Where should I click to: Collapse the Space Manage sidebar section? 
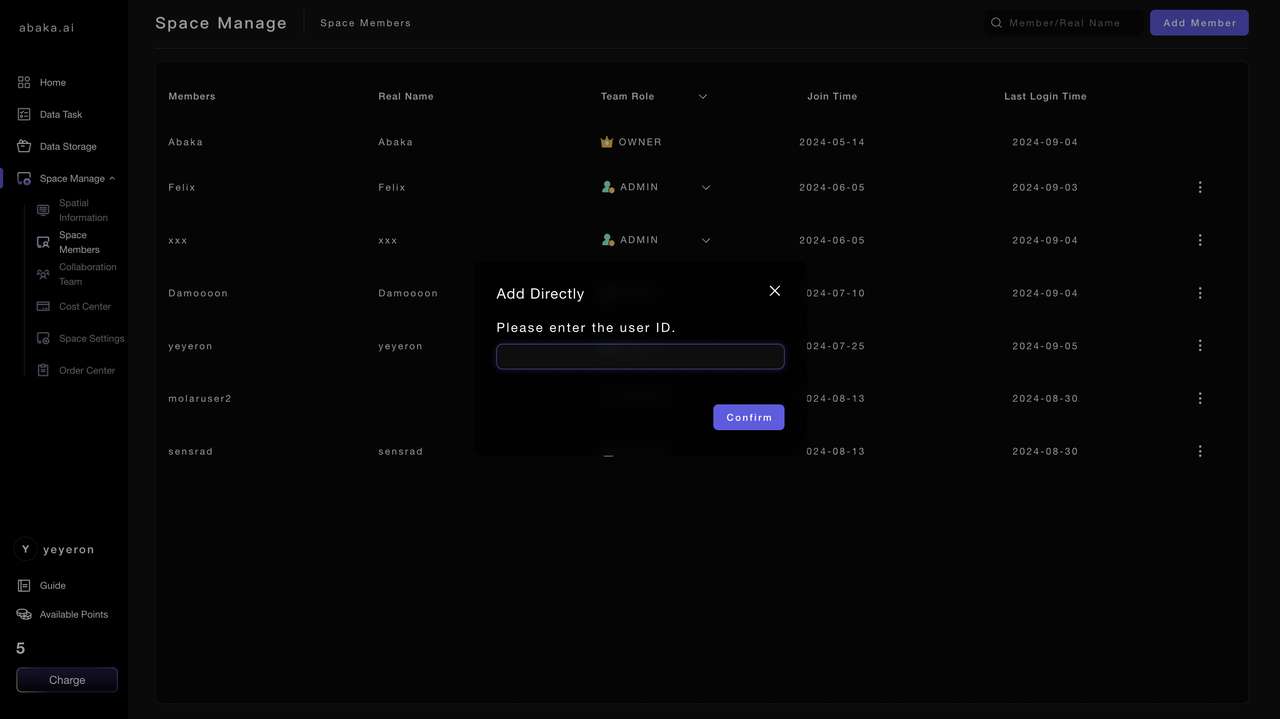point(112,179)
